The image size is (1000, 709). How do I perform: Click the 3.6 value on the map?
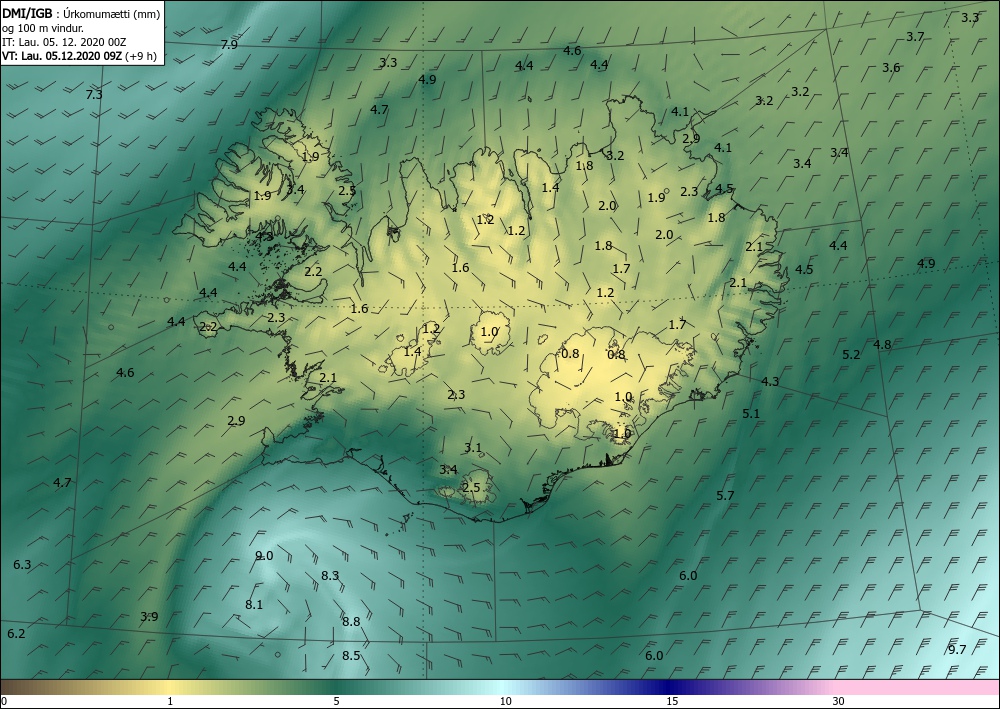891,68
